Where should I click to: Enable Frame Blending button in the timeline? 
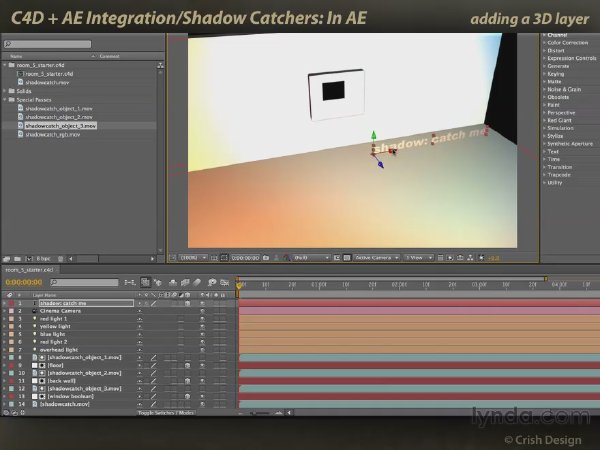point(185,283)
